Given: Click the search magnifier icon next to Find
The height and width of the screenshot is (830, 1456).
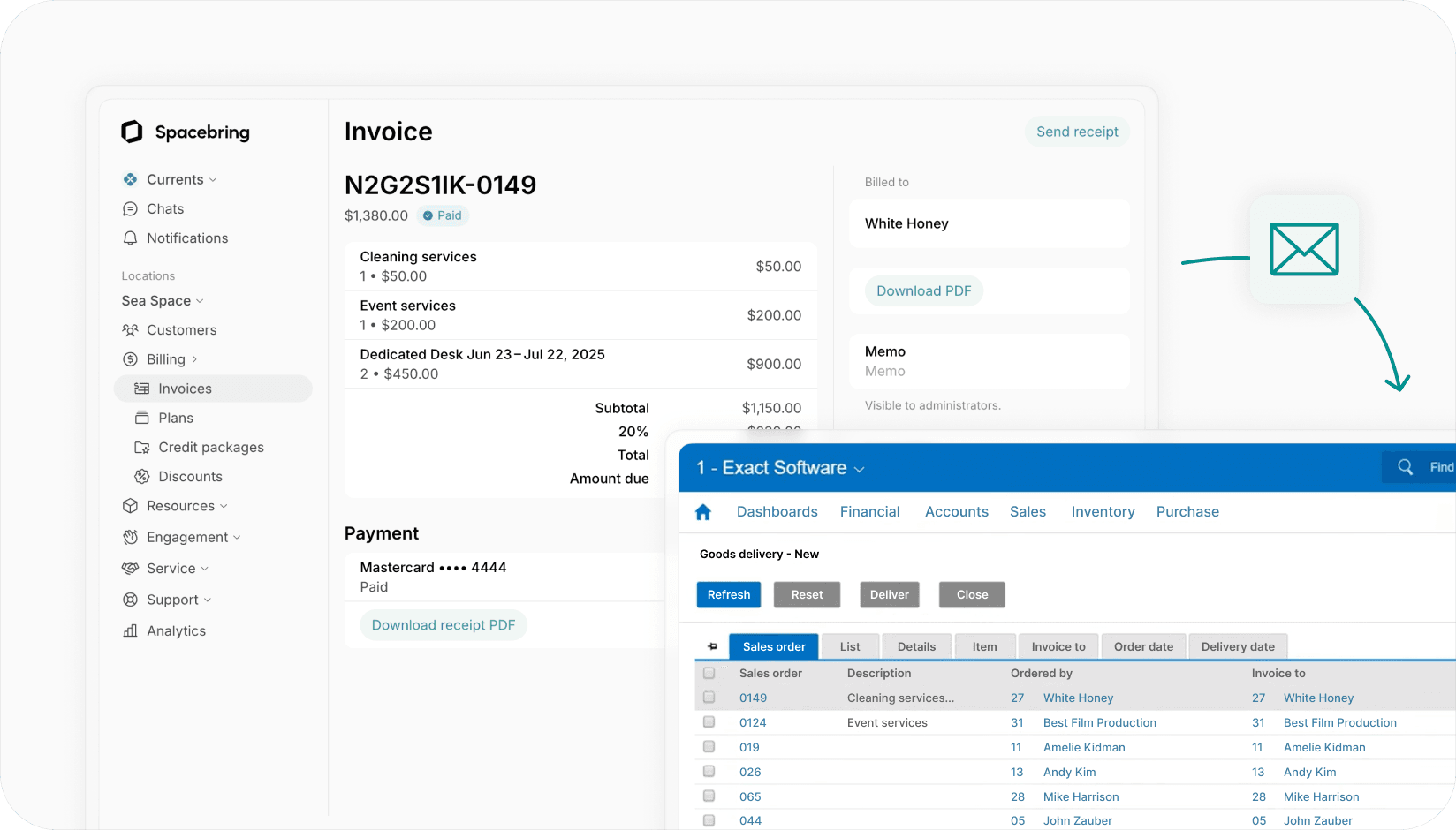Looking at the screenshot, I should click(x=1405, y=467).
